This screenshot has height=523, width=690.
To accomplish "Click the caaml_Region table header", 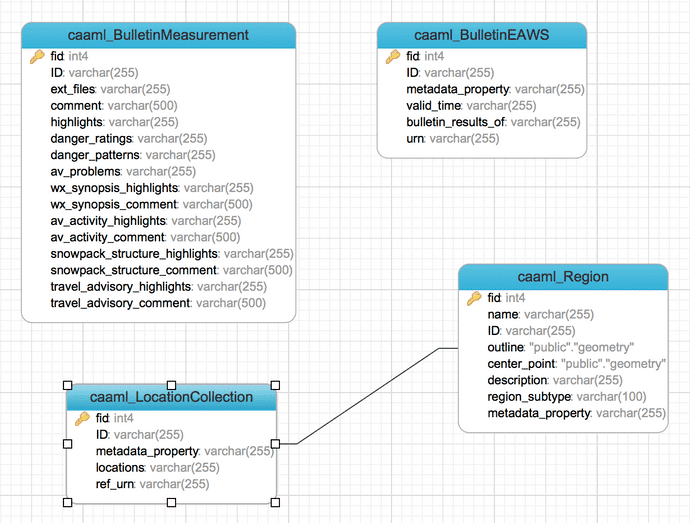I will coord(563,277).
